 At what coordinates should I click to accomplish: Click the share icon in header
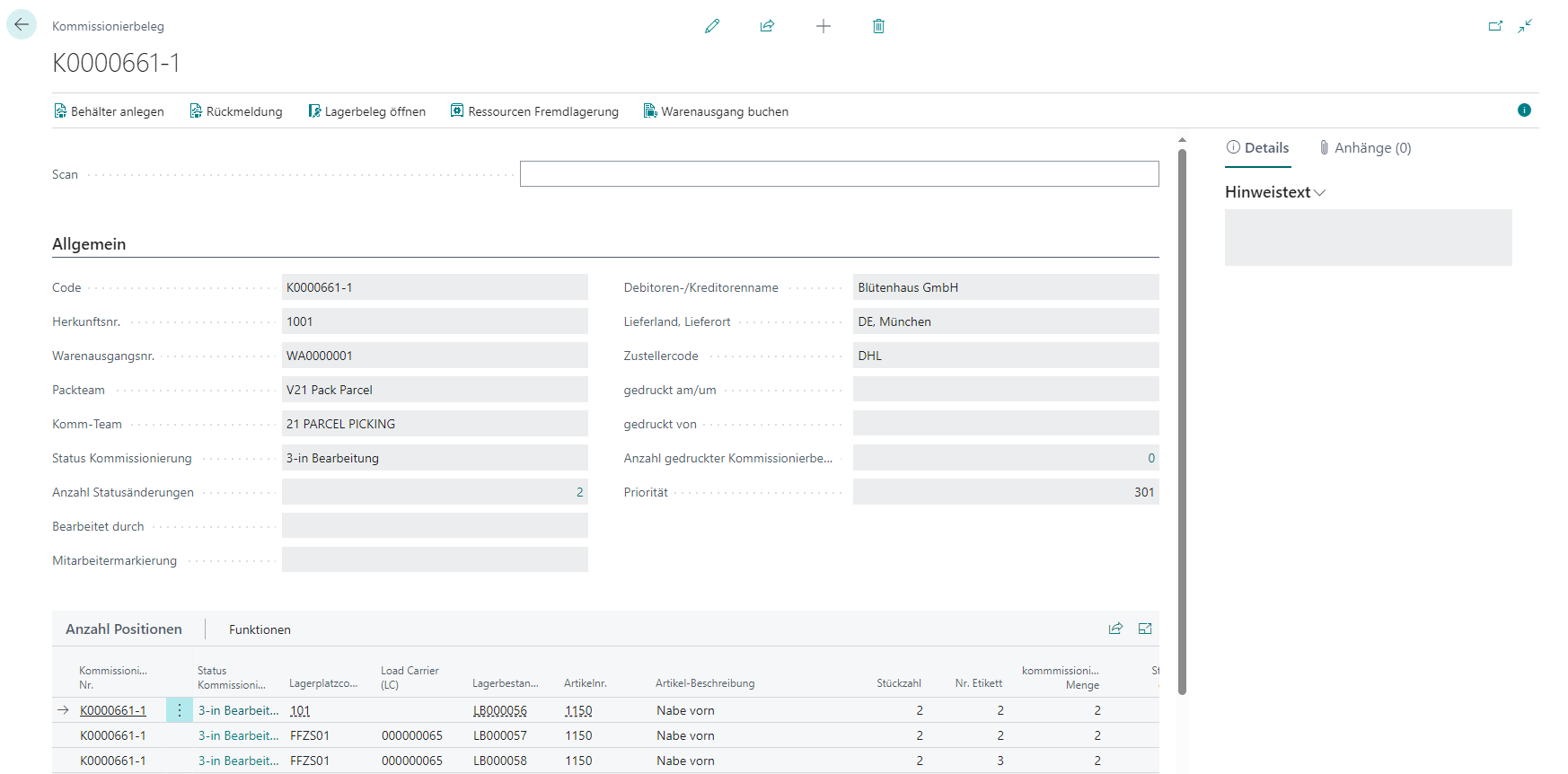click(x=767, y=26)
